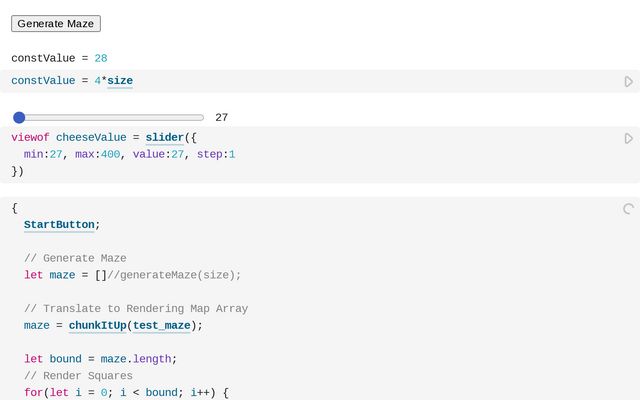Click the 'slider' function reference

(164, 138)
